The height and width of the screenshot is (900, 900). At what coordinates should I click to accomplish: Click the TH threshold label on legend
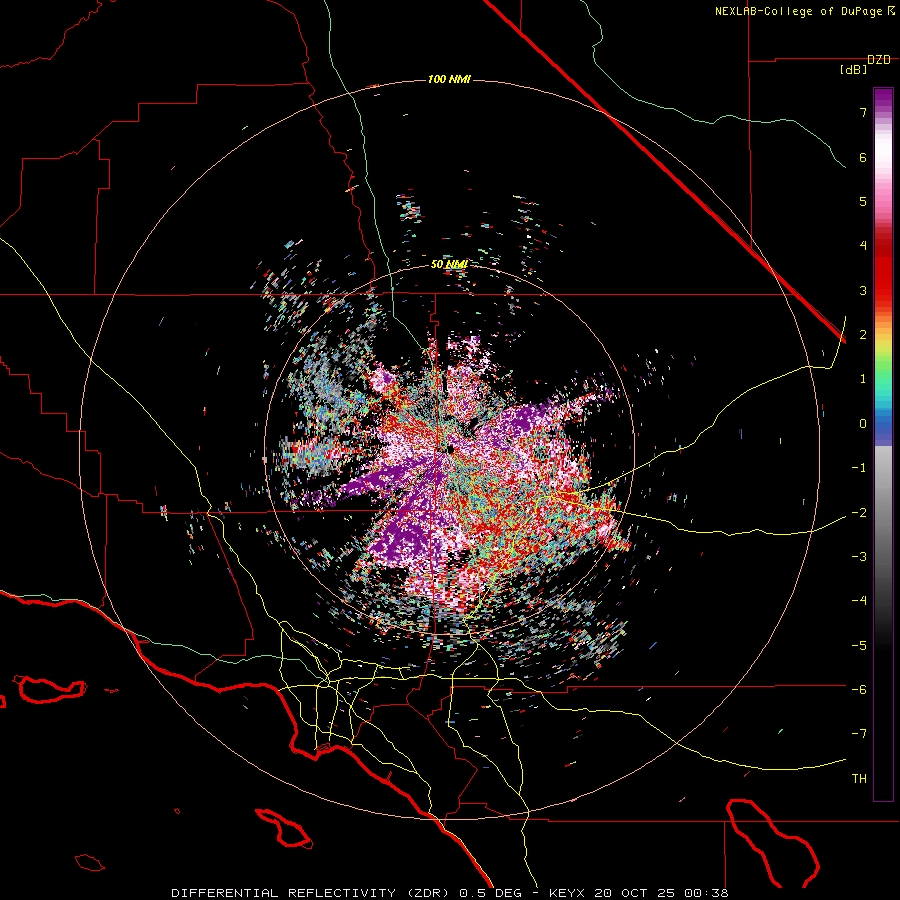[859, 778]
